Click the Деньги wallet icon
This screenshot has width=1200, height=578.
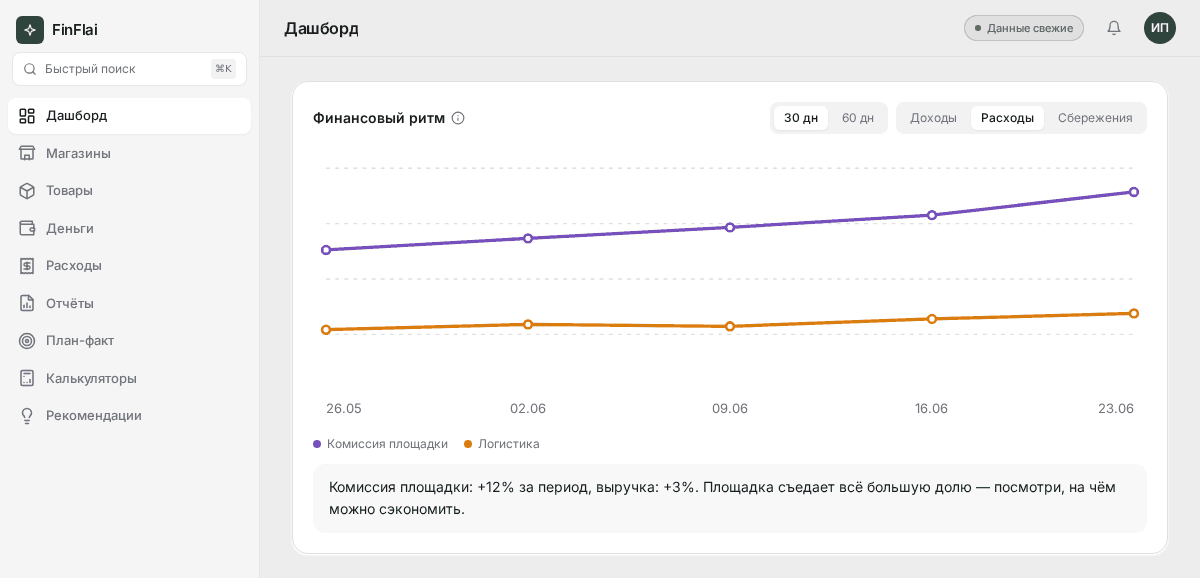coord(27,228)
